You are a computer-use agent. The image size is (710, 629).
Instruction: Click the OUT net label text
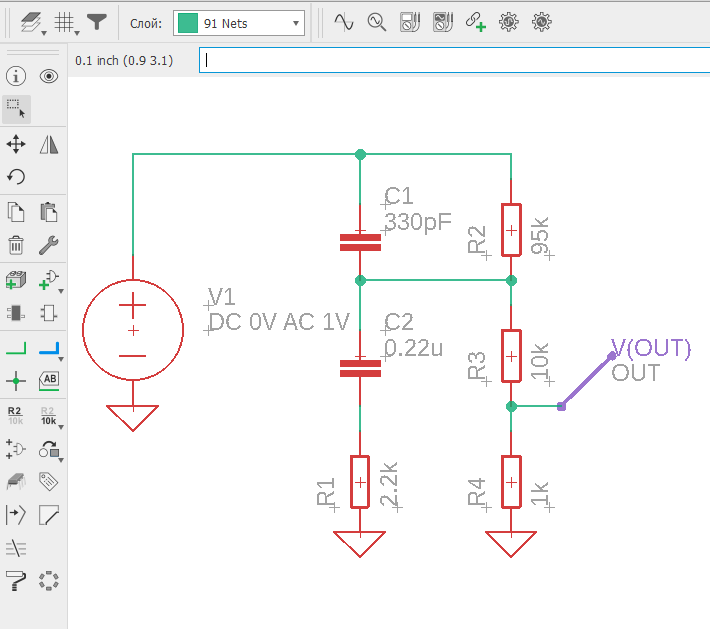636,373
